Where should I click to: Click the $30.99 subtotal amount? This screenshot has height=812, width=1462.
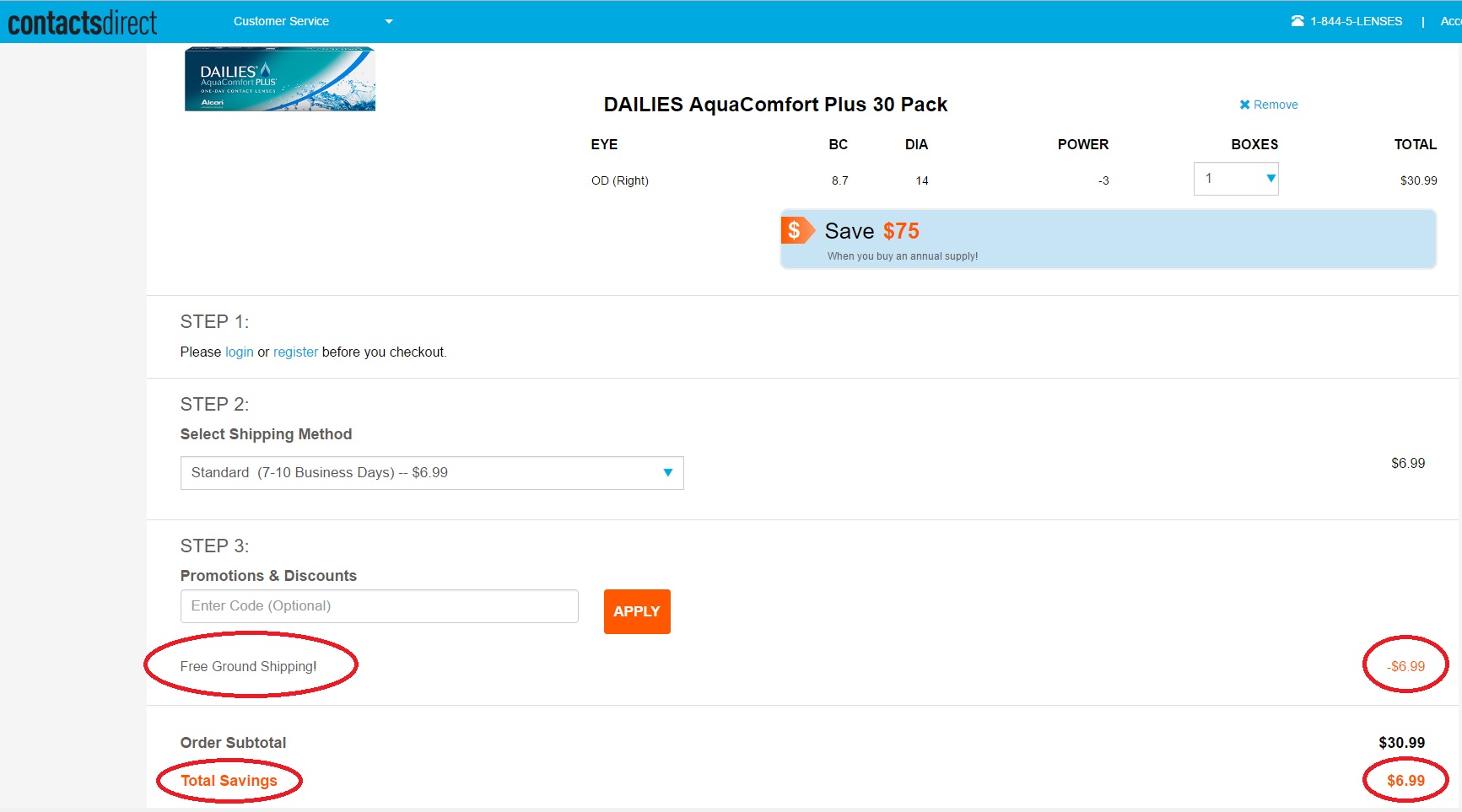coord(1401,743)
